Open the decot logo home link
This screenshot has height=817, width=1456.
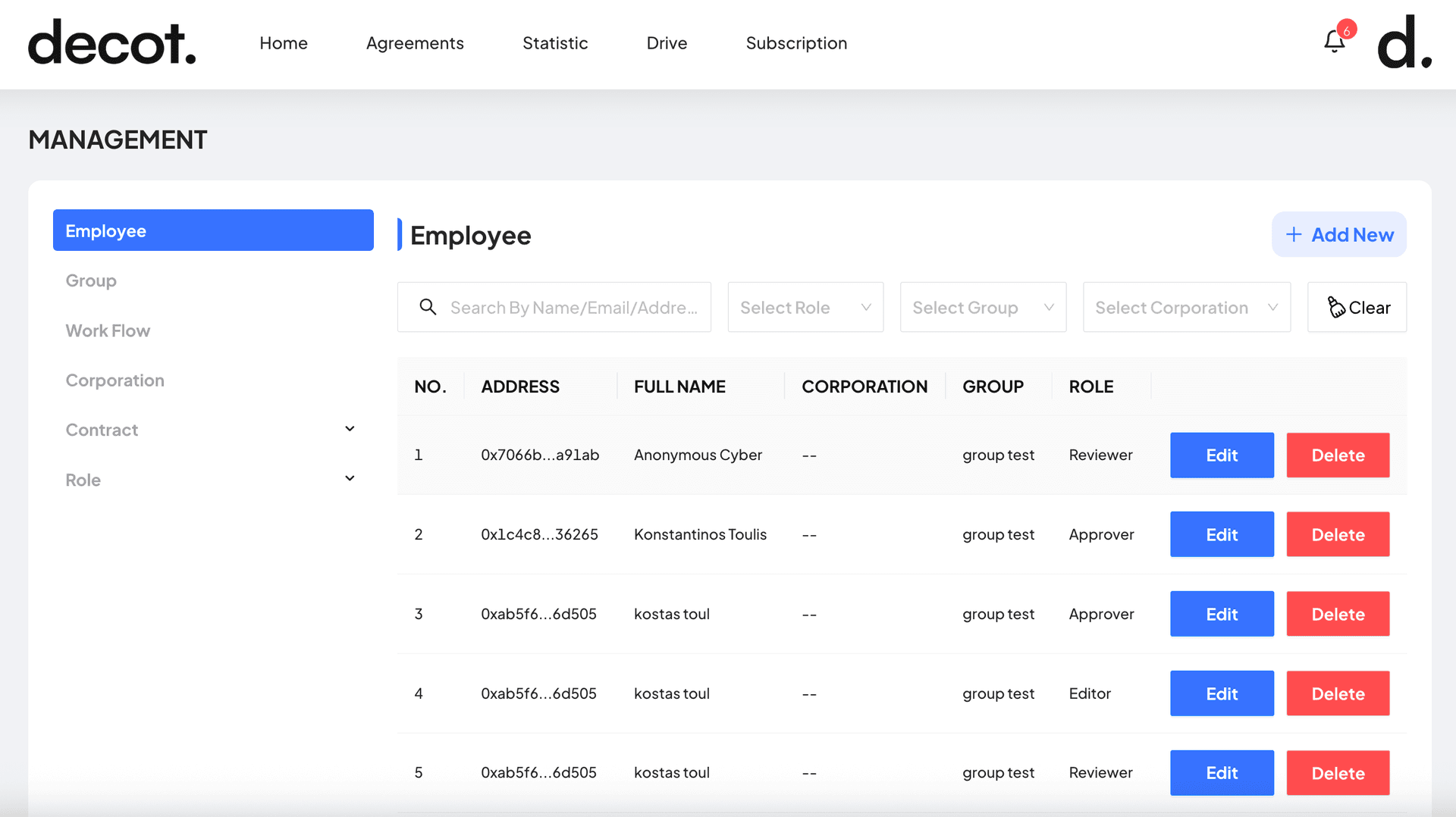click(x=112, y=42)
